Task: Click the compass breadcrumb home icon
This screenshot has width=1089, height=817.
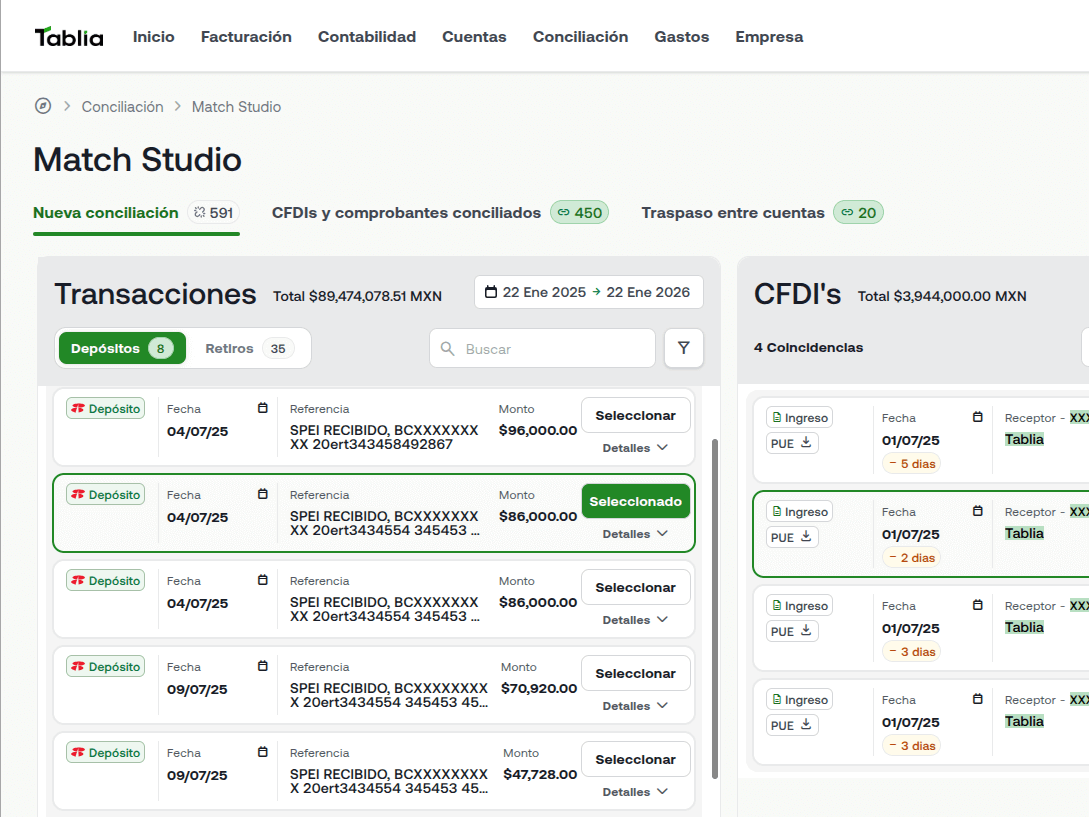Action: point(42,106)
